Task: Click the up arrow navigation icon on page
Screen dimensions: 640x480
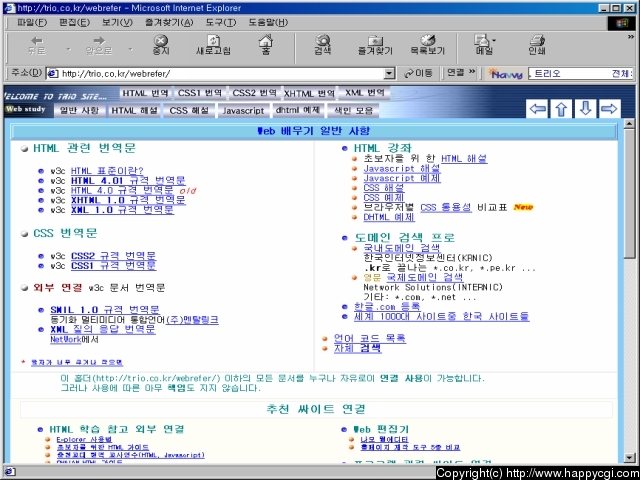Action: 561,109
